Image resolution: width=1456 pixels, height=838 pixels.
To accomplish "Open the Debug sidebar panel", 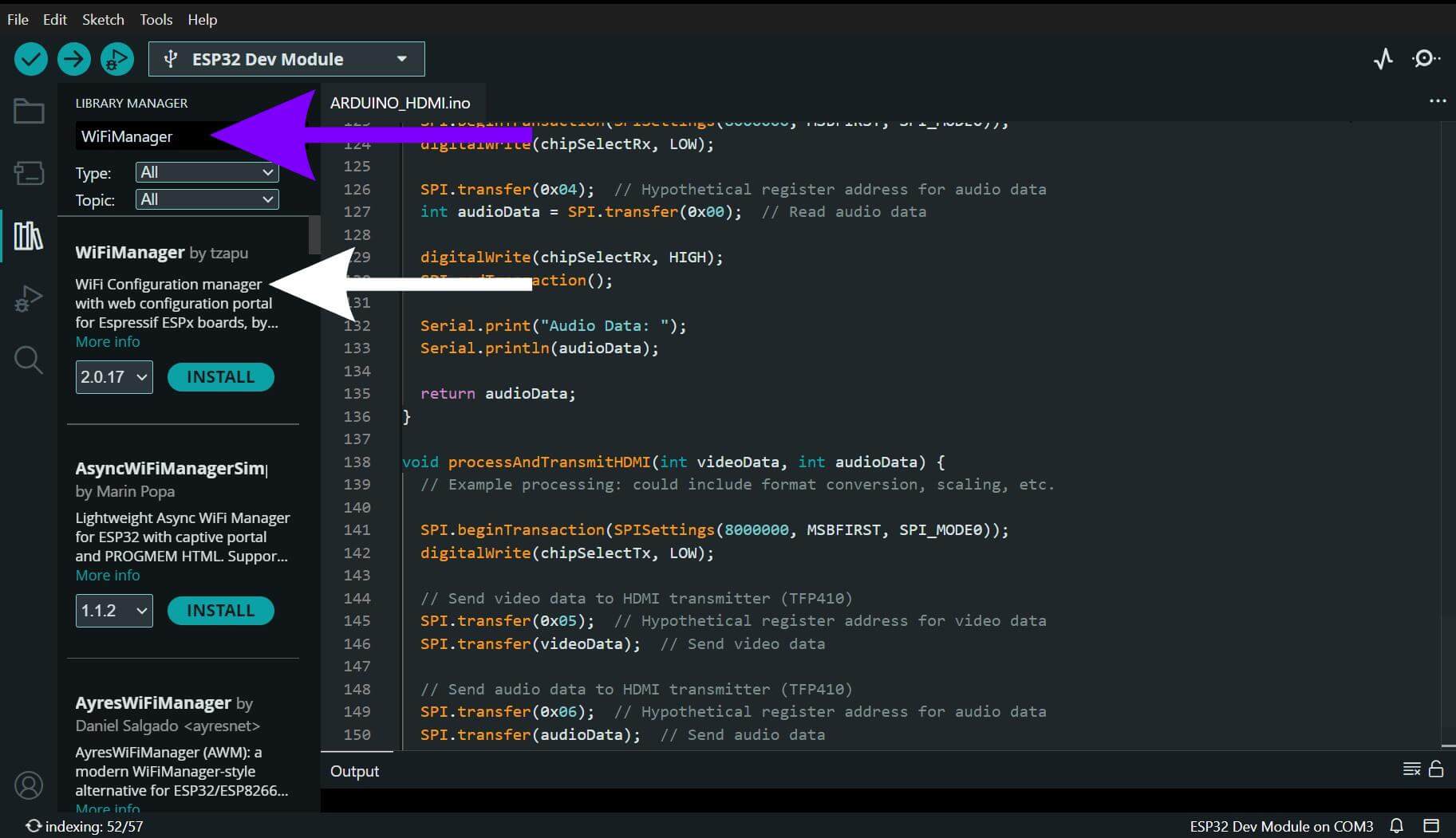I will pyautogui.click(x=29, y=298).
